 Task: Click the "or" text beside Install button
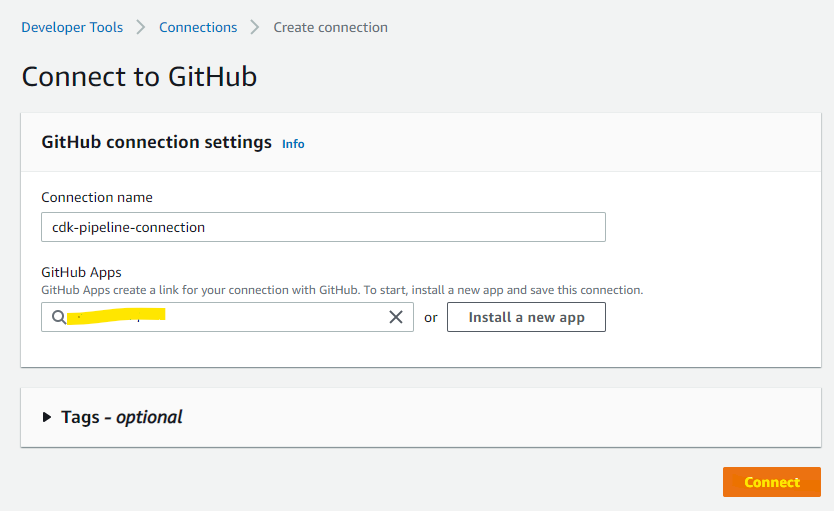pyautogui.click(x=430, y=317)
